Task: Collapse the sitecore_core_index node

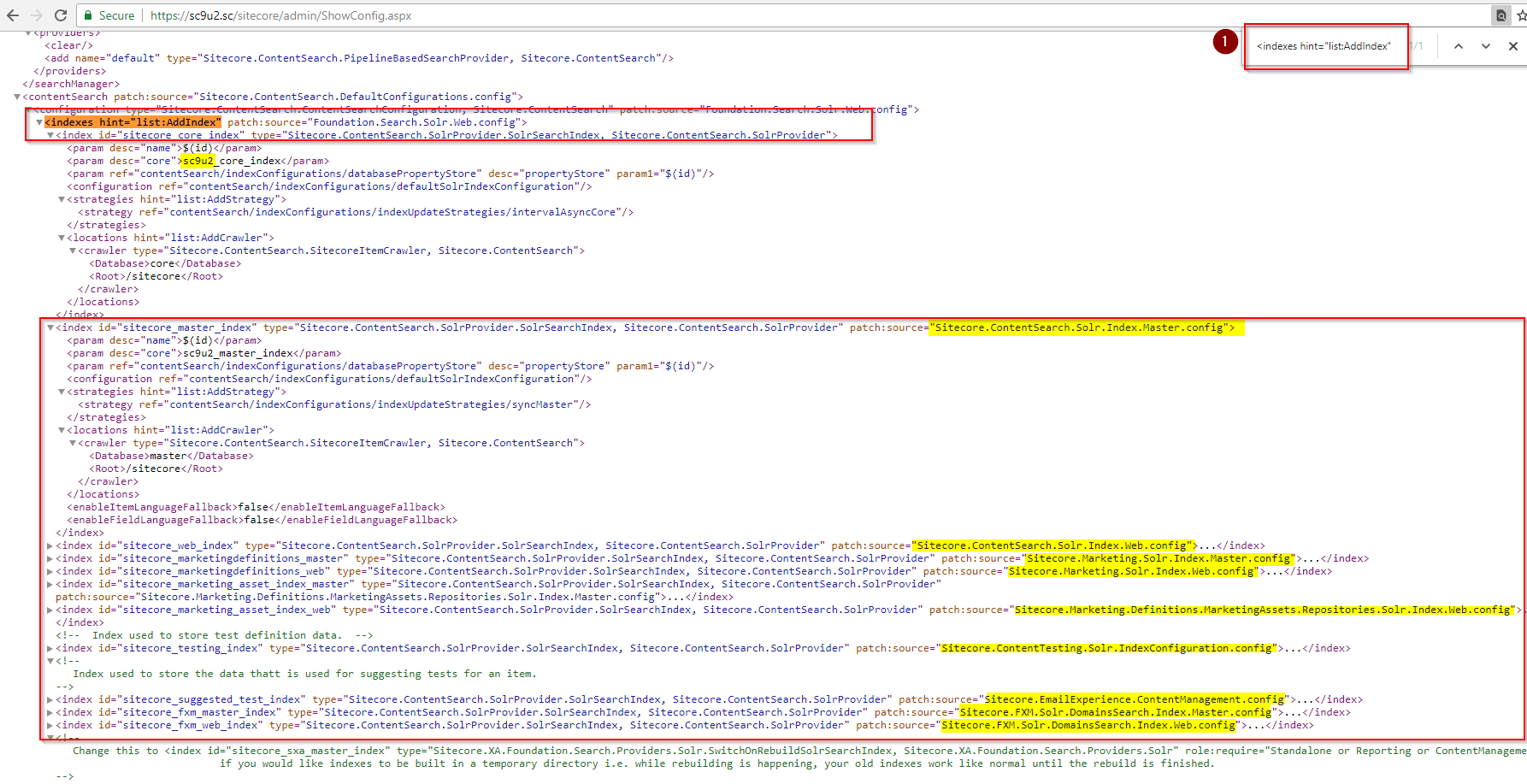Action: point(50,135)
